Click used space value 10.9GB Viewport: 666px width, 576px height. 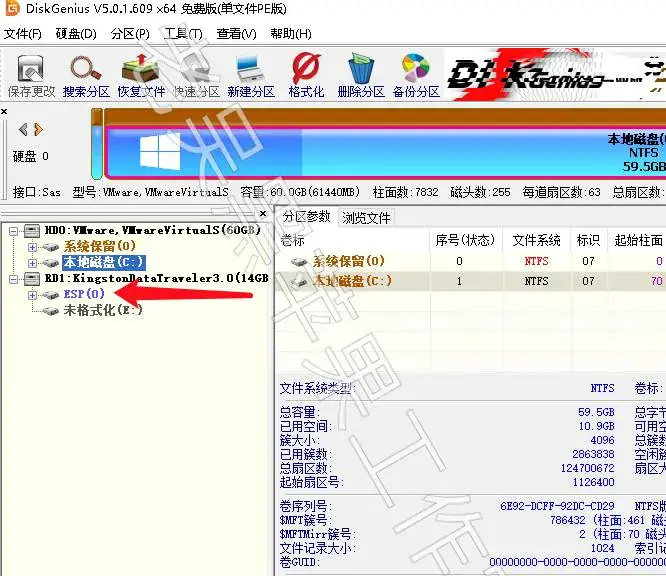pos(596,426)
